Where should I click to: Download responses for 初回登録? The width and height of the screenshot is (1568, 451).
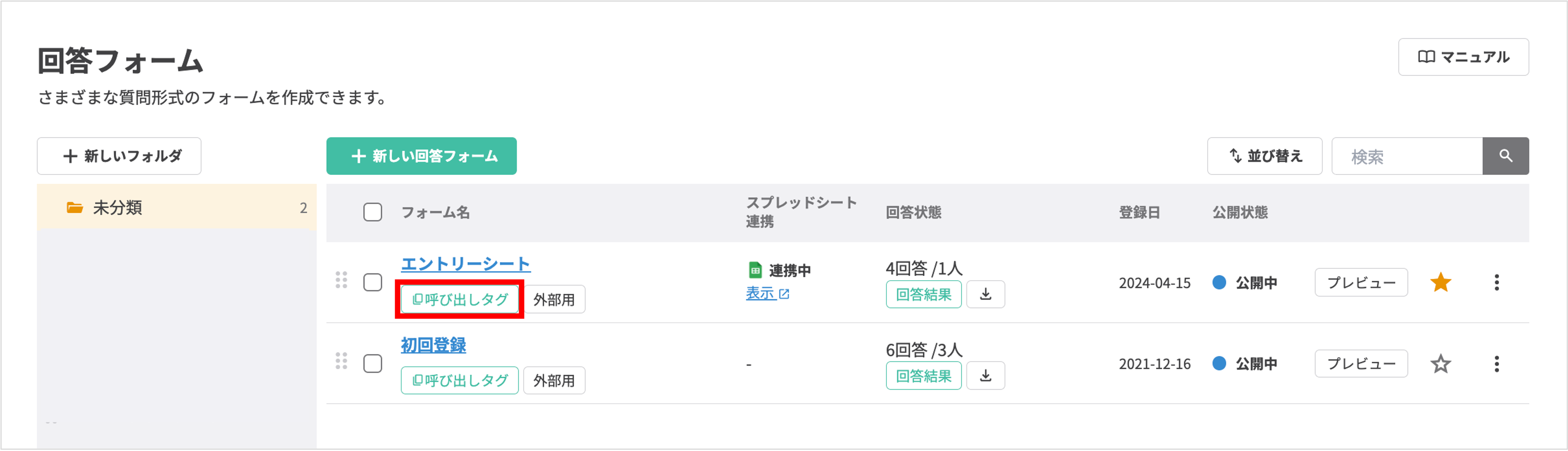coord(985,376)
